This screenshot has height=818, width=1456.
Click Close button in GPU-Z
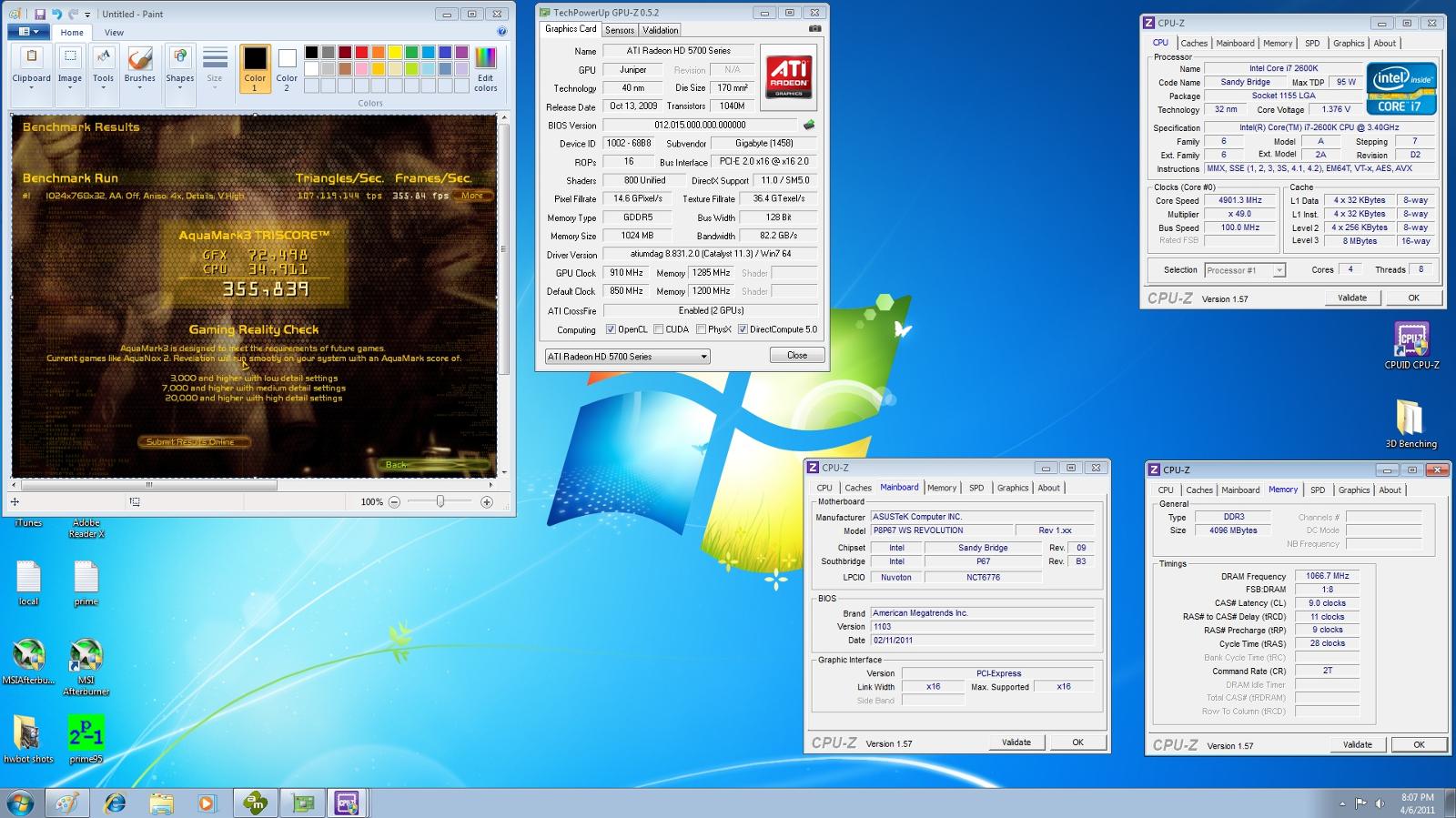tap(797, 355)
